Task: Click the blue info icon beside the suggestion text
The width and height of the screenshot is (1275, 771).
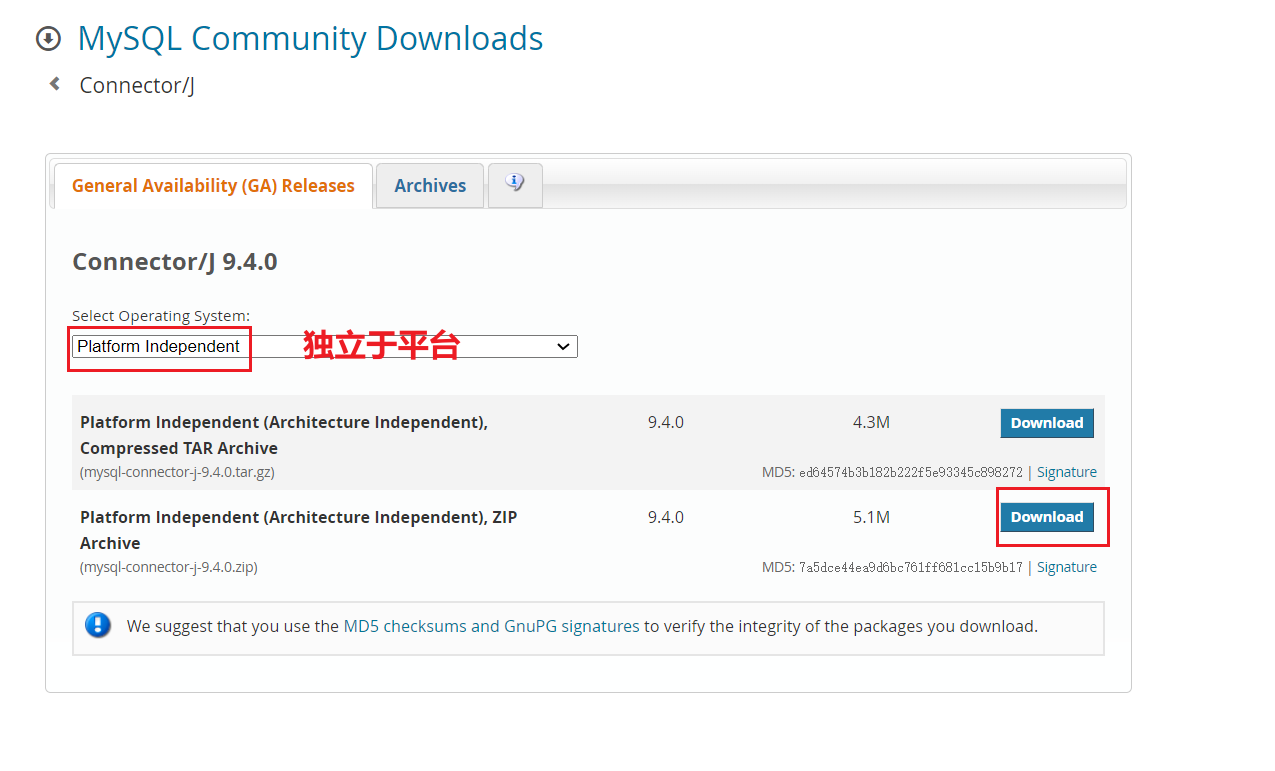Action: [x=98, y=626]
